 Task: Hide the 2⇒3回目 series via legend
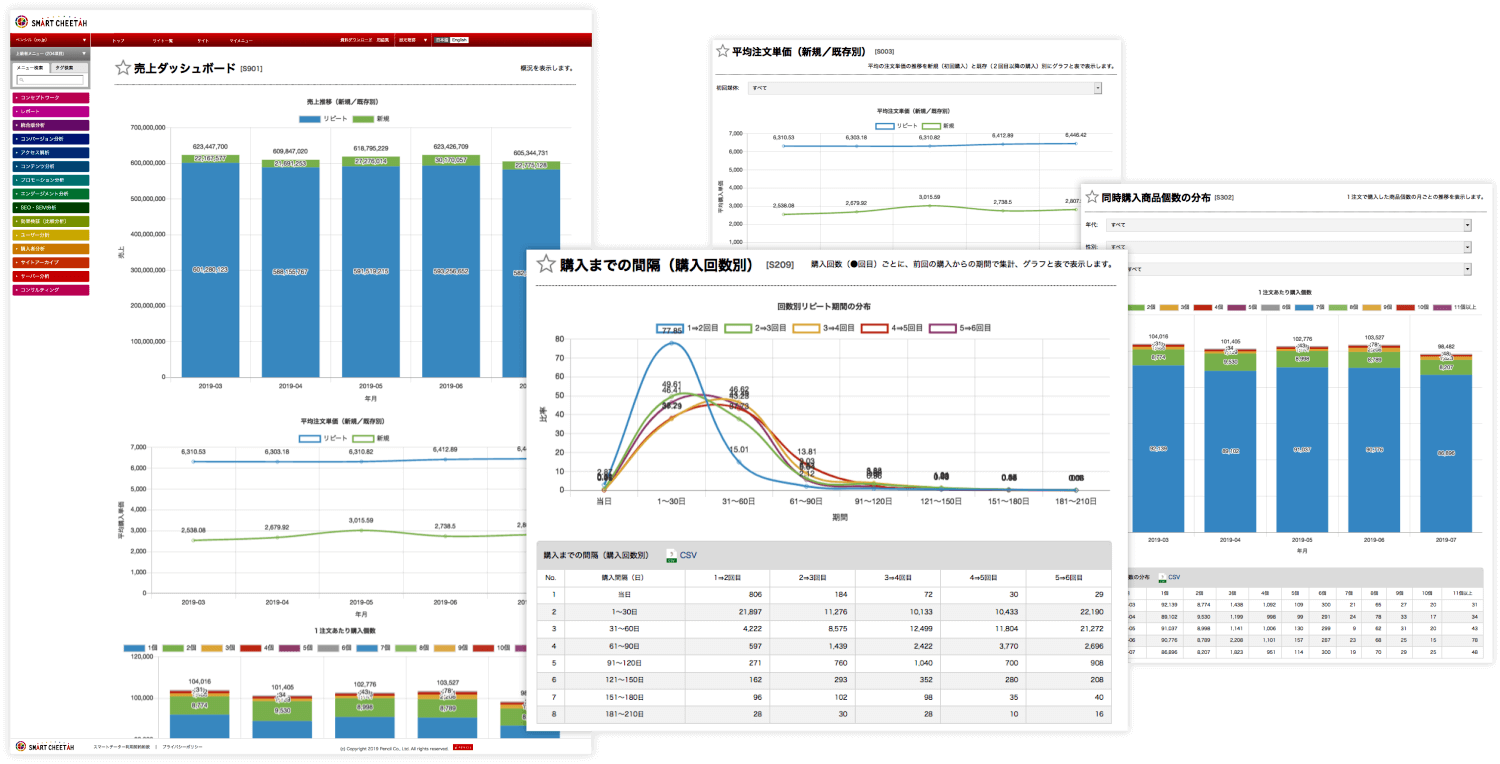[754, 327]
